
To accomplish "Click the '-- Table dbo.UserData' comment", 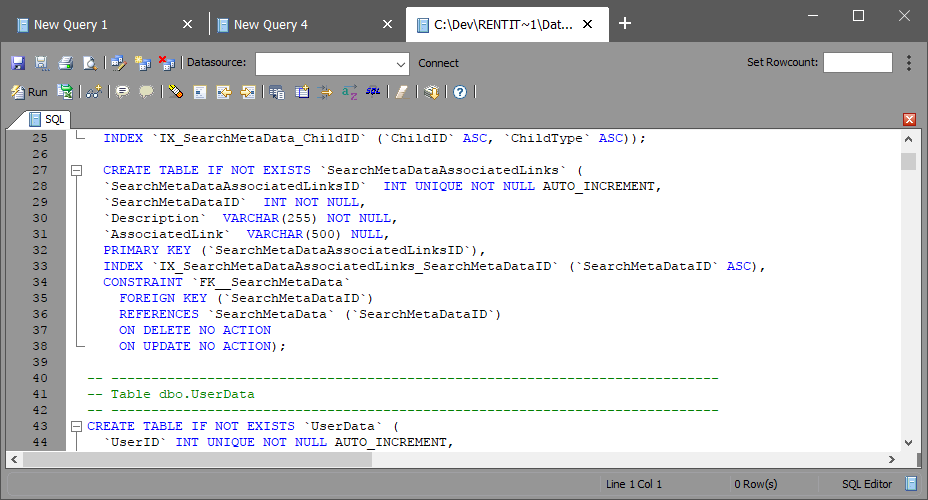I will click(x=171, y=394).
